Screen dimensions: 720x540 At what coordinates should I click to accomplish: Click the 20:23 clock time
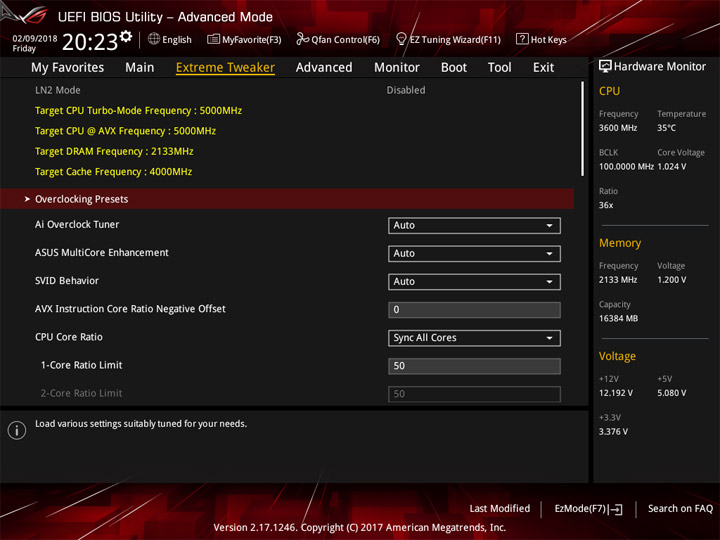90,42
